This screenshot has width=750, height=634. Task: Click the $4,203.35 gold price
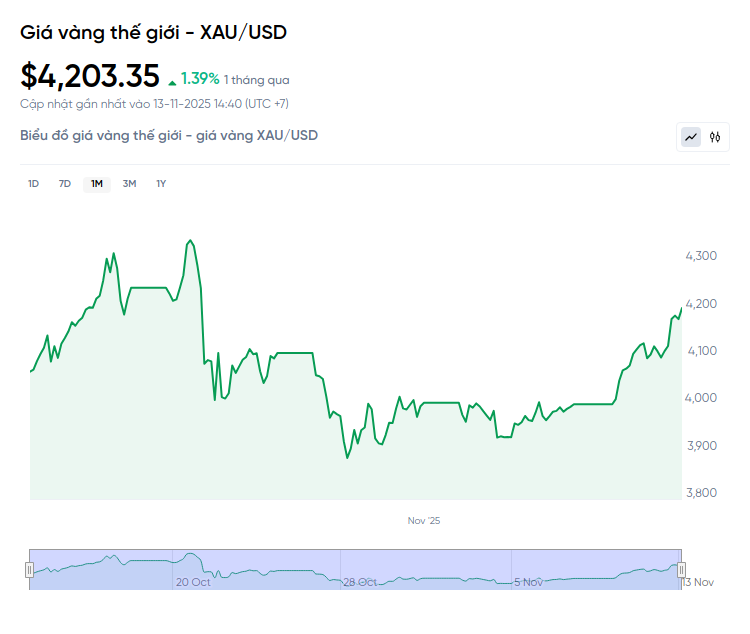[x=90, y=76]
